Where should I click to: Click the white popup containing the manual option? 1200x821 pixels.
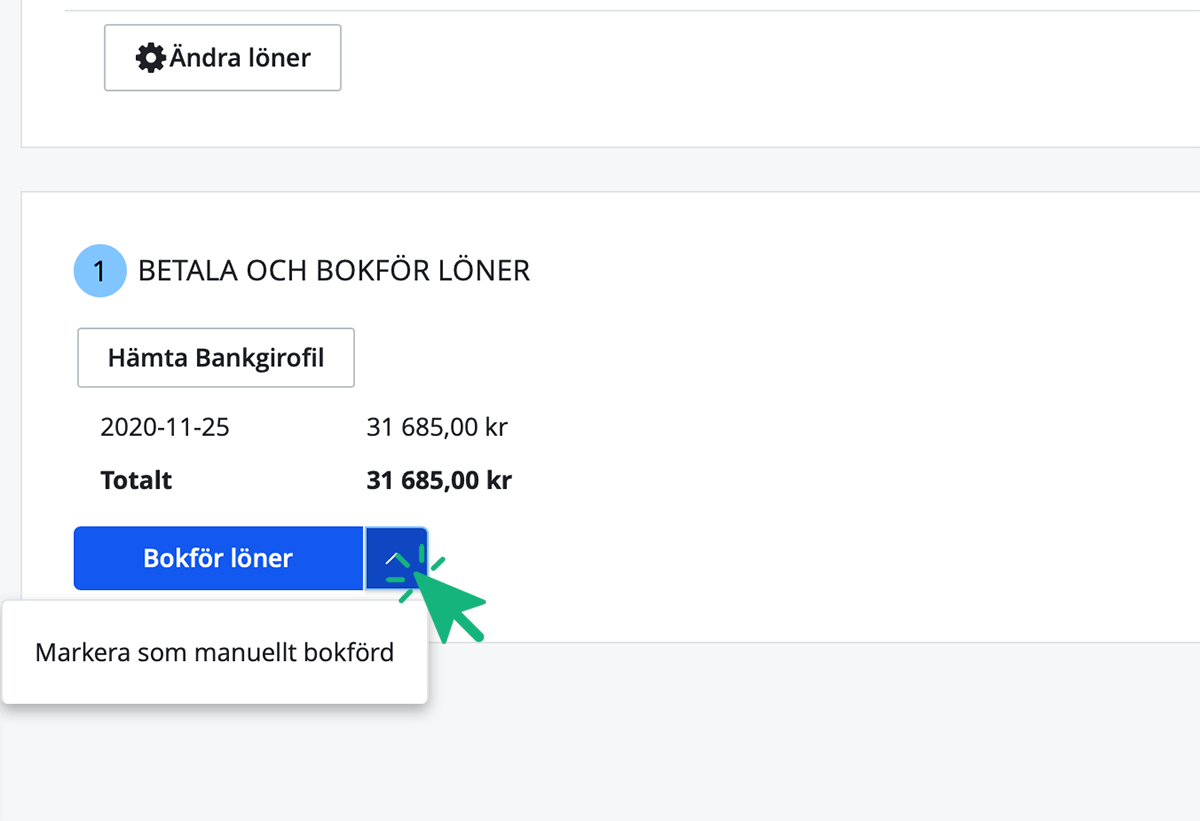[214, 652]
